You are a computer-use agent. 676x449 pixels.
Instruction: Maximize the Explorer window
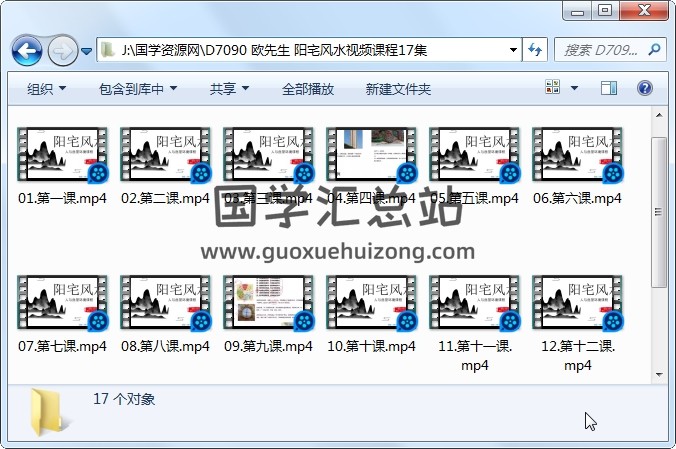[x=605, y=11]
